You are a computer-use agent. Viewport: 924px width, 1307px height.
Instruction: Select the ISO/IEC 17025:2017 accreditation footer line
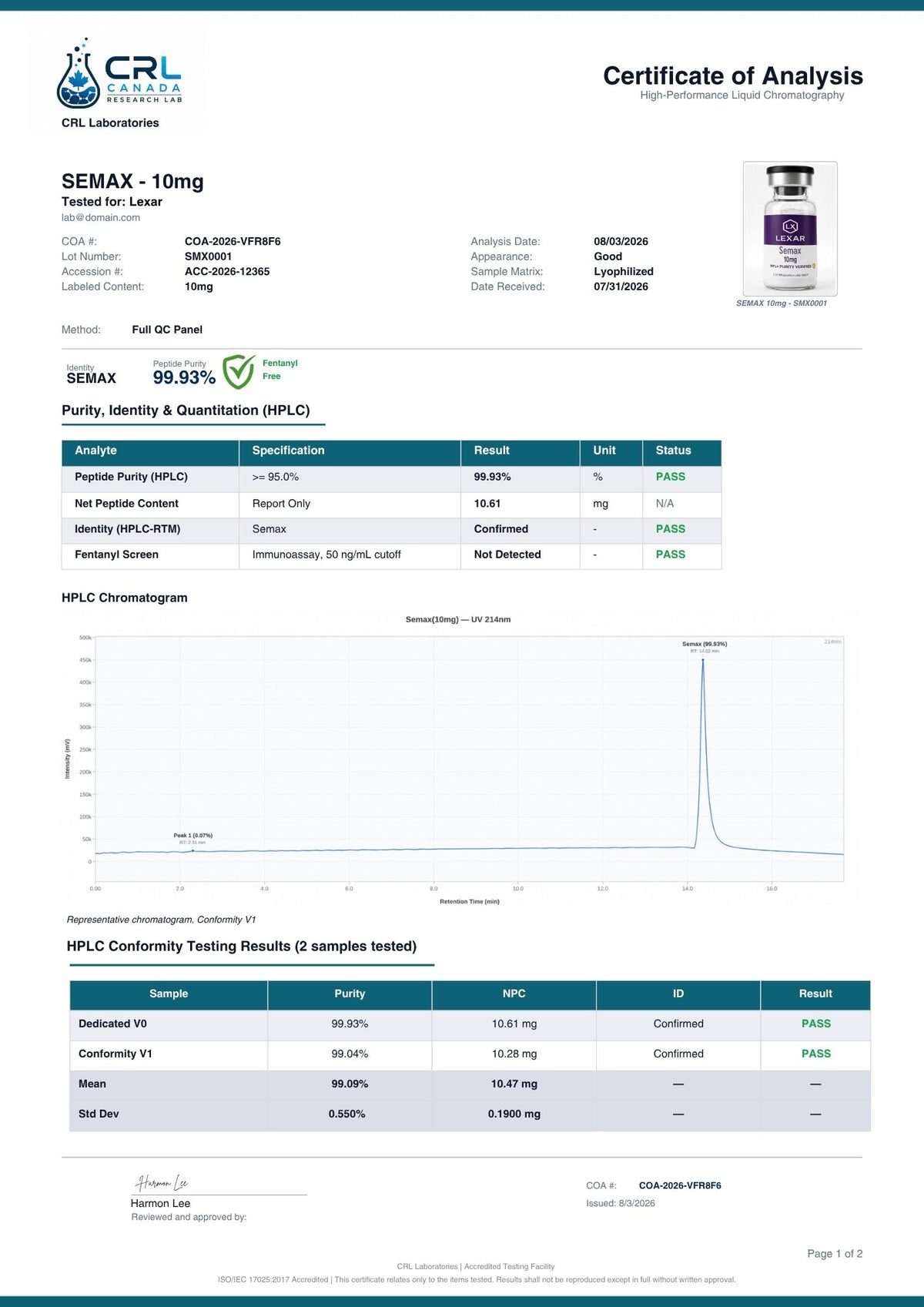(x=477, y=1279)
